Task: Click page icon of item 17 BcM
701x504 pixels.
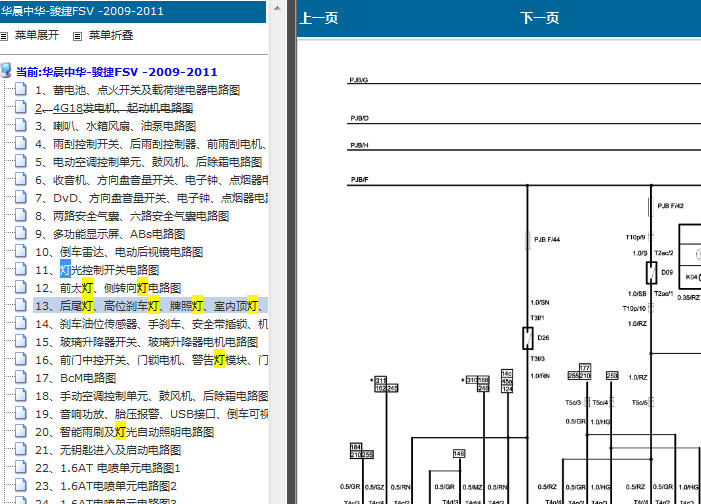Action: [x=21, y=377]
